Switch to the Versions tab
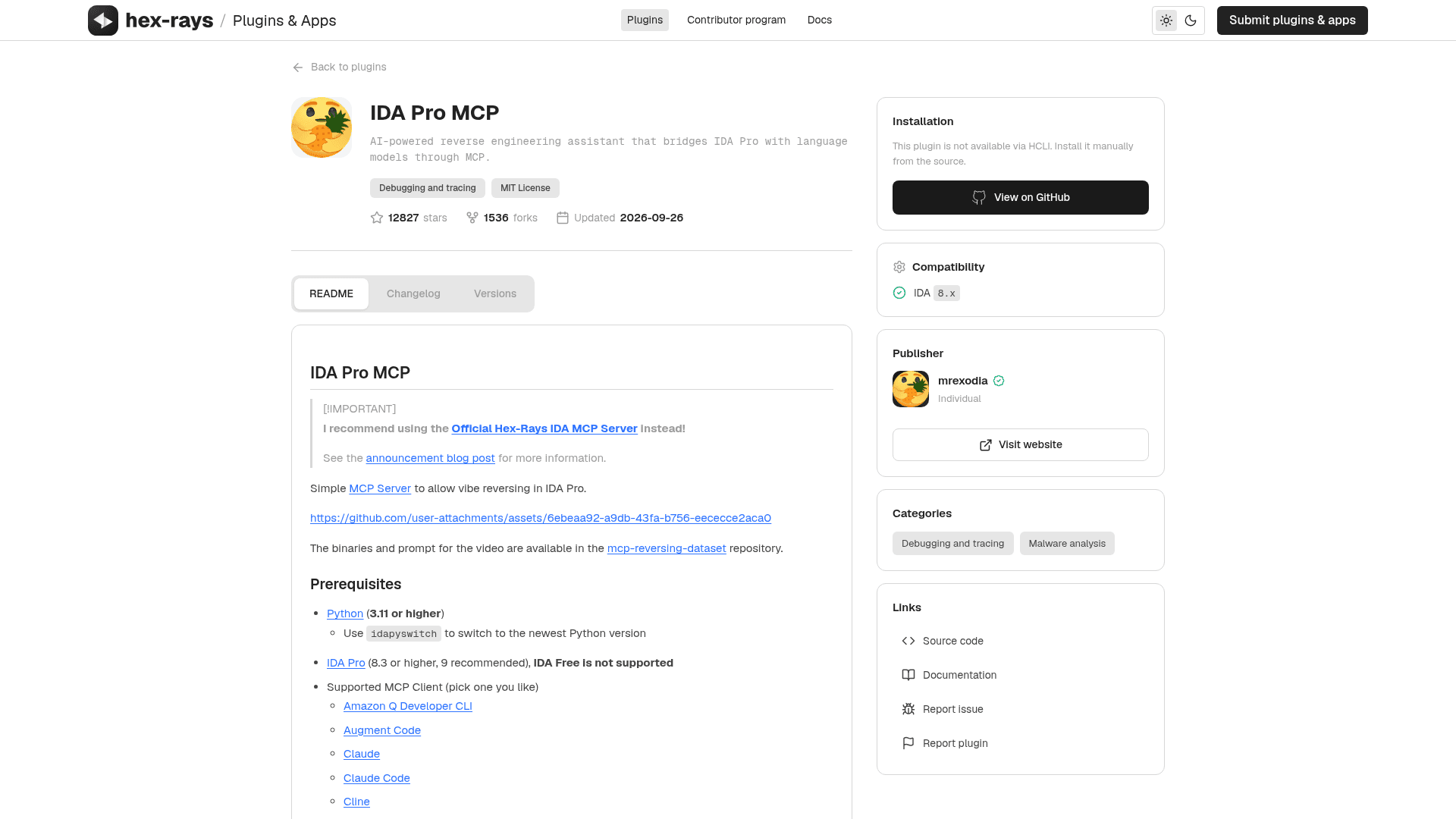 pos(495,293)
